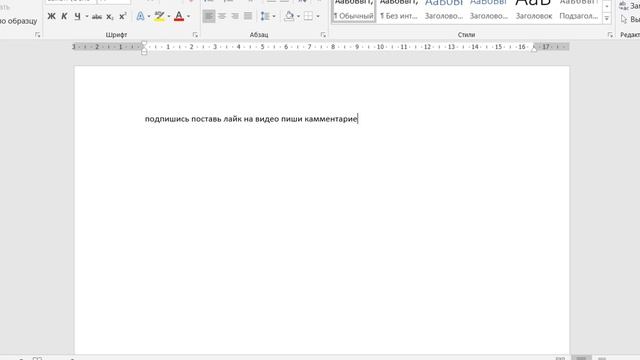Click the shading paint bucket icon
640x360 pixels.
(289, 16)
